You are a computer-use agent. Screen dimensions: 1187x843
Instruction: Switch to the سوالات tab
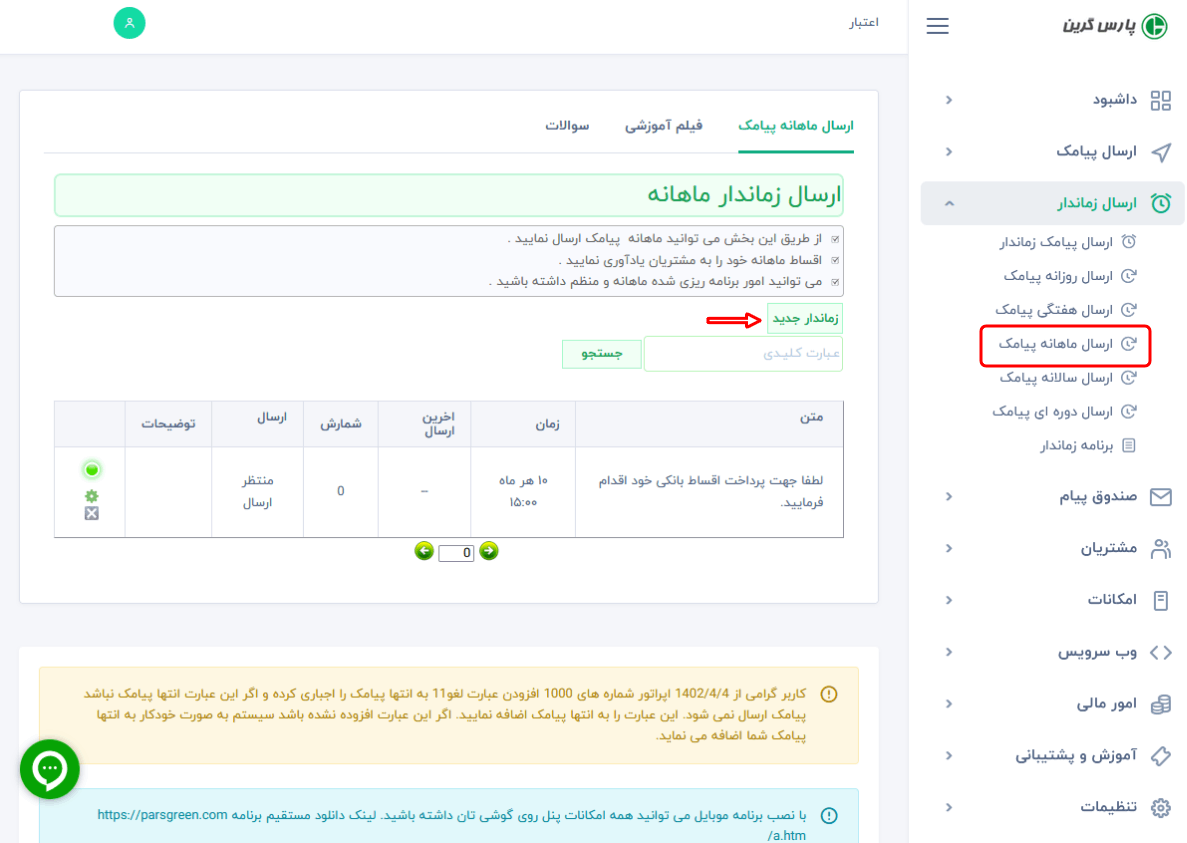[x=567, y=126]
